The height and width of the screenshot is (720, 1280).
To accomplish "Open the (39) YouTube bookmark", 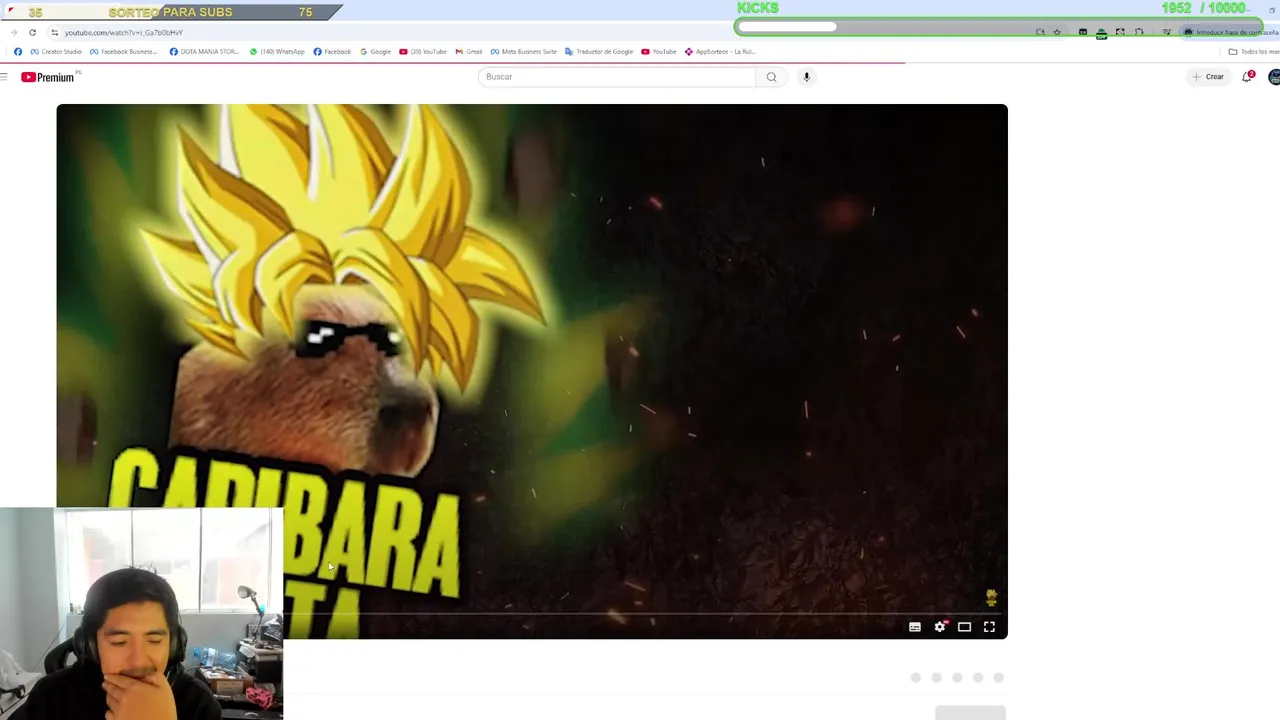I will (423, 52).
